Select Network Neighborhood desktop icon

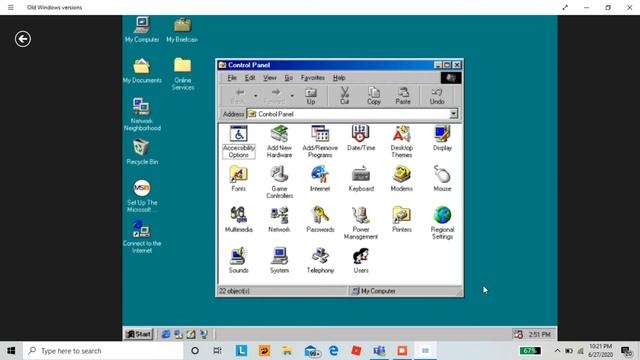pos(142,114)
